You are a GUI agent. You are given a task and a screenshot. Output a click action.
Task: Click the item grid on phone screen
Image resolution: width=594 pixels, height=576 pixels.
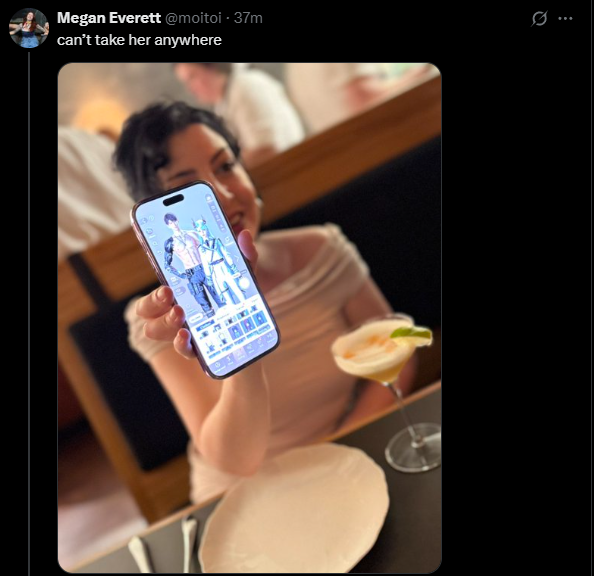click(234, 333)
